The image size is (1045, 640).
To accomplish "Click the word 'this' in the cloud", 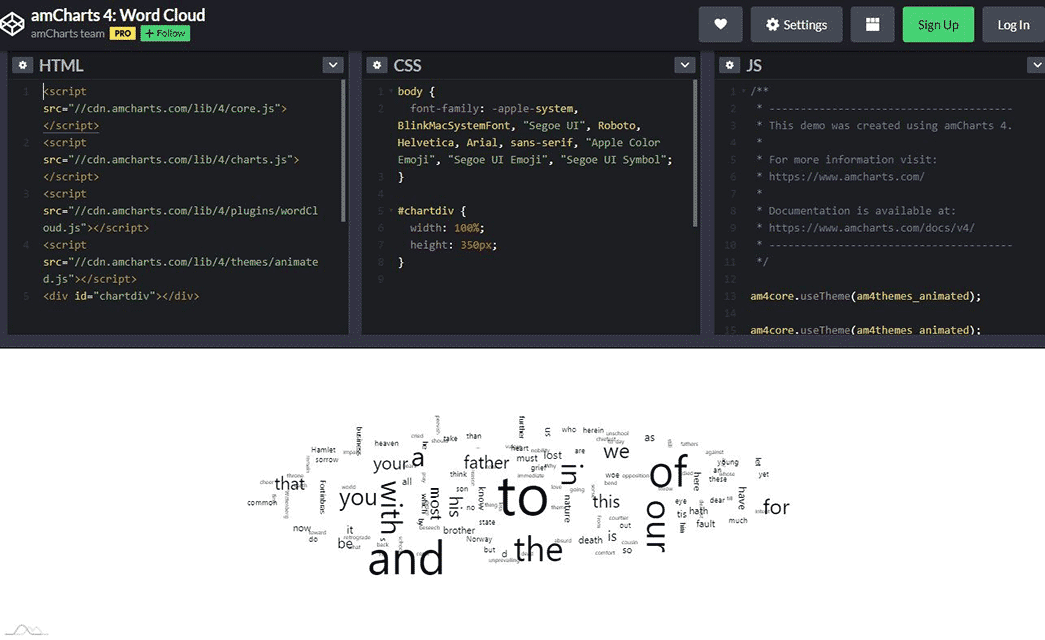I will 606,501.
